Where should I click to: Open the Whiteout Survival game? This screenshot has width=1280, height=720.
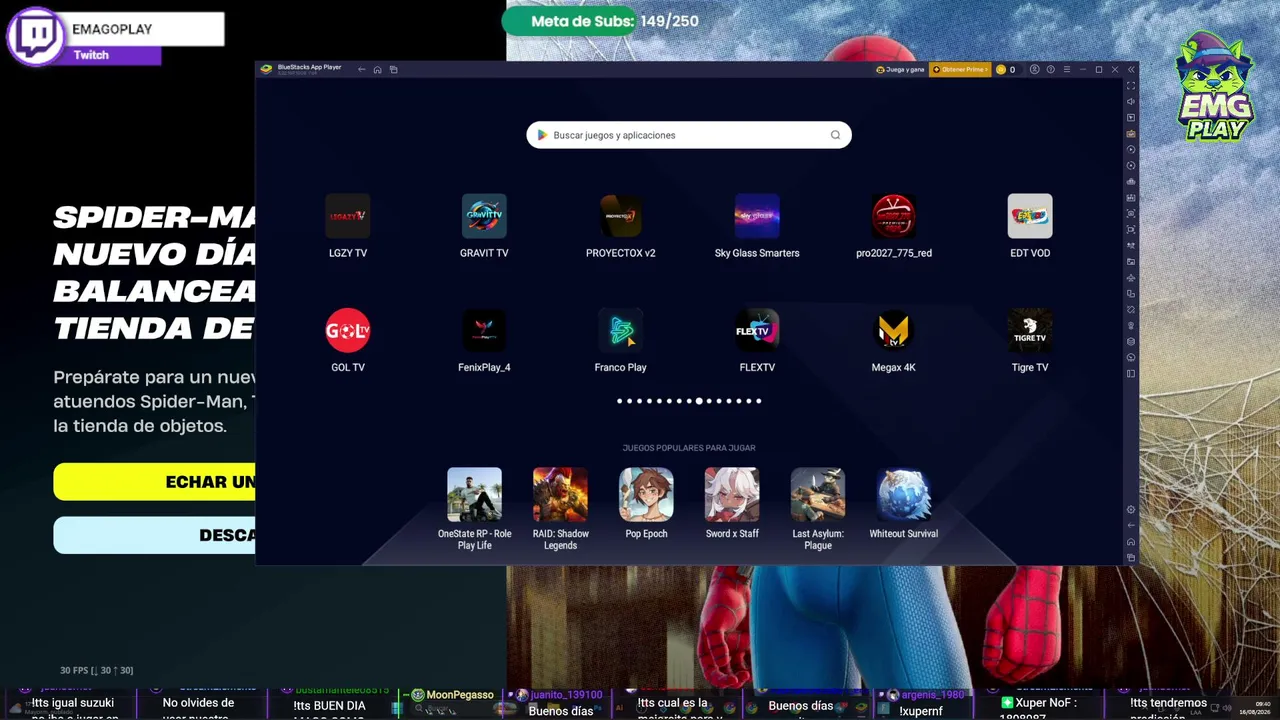904,494
